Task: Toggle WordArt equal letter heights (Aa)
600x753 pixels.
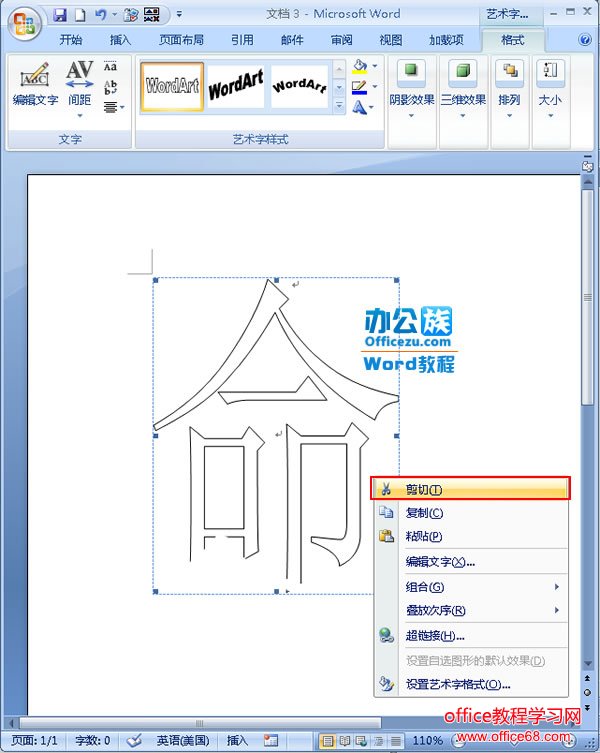Action: [110, 66]
